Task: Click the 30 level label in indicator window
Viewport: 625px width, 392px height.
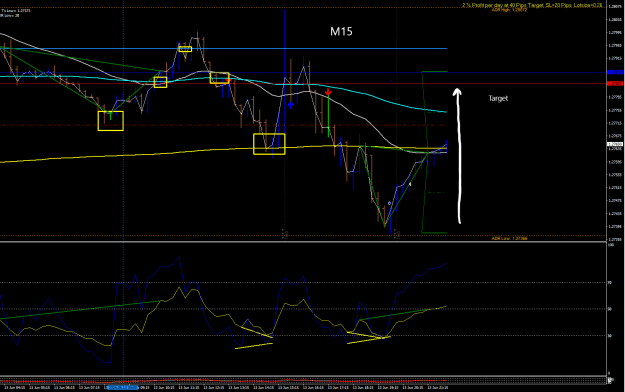Action: pyautogui.click(x=610, y=336)
